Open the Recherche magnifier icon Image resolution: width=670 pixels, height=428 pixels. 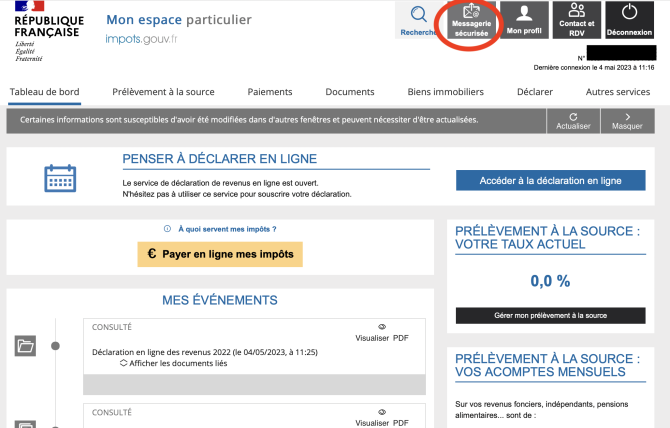point(419,16)
